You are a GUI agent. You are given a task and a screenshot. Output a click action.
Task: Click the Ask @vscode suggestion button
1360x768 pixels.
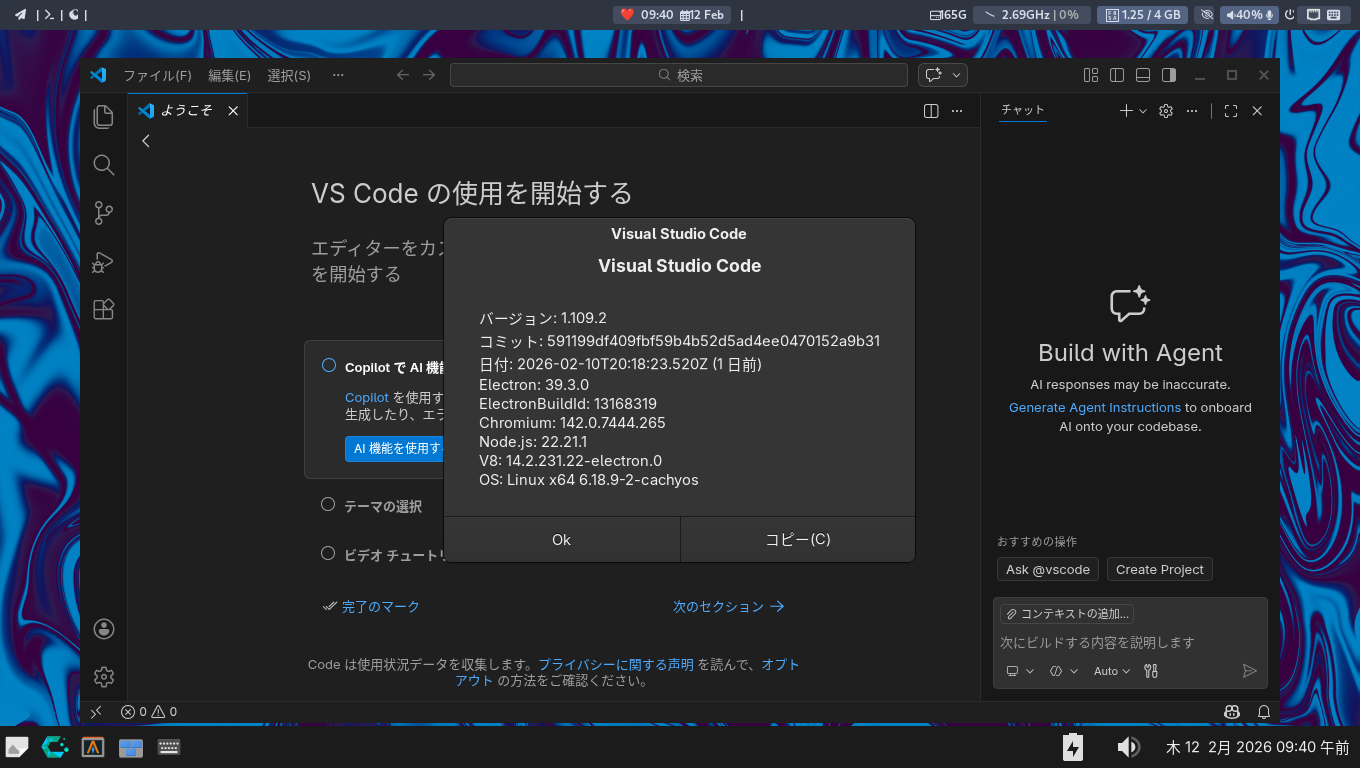coord(1048,570)
